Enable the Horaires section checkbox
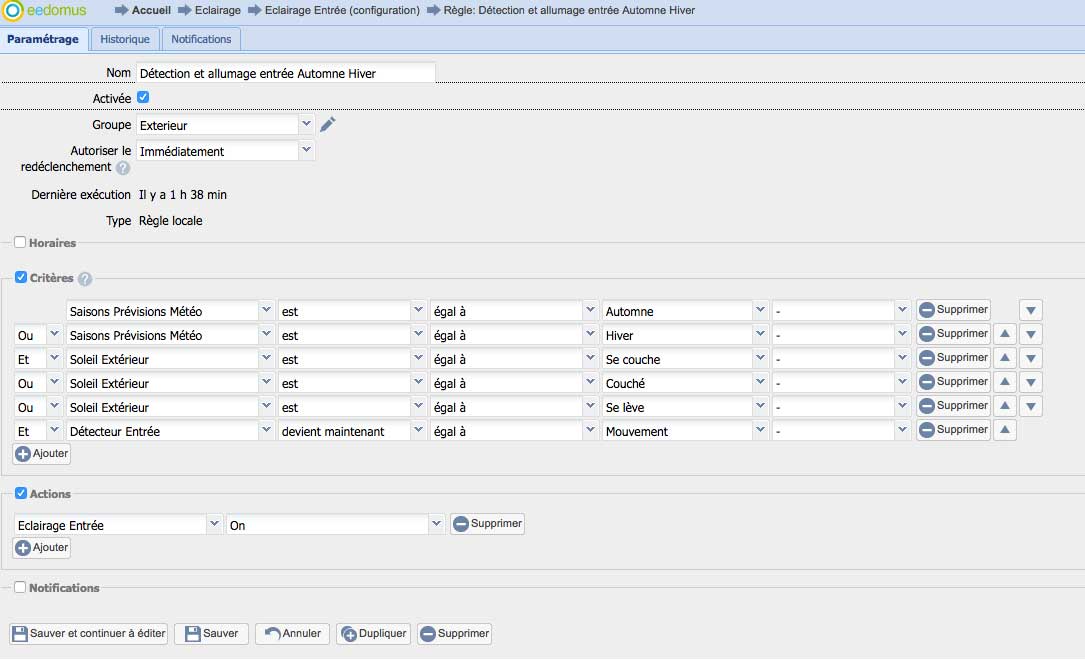This screenshot has width=1085, height=660. (20, 243)
